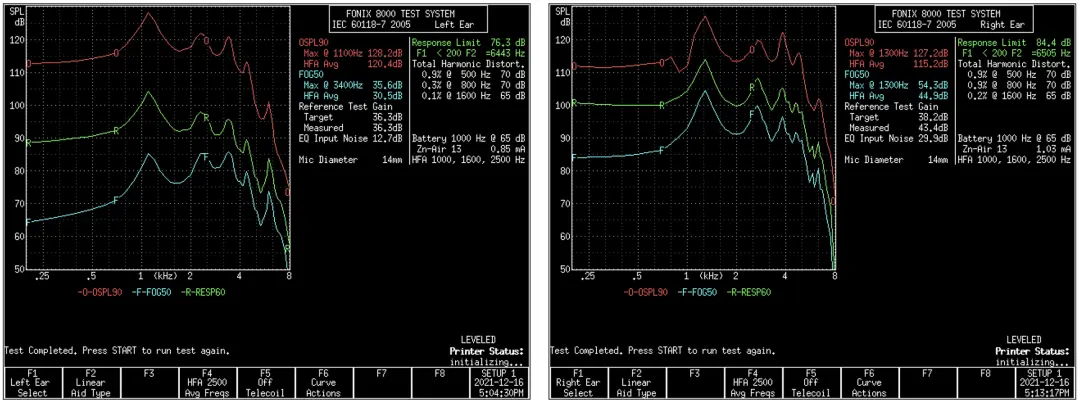Click red OSPL90 heading in left results panel
Viewport: 1080px width, 403px height.
click(x=314, y=43)
